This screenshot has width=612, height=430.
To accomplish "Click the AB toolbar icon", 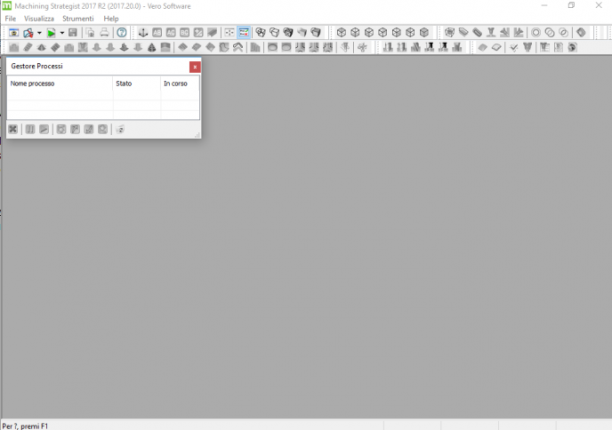I will tap(157, 32).
